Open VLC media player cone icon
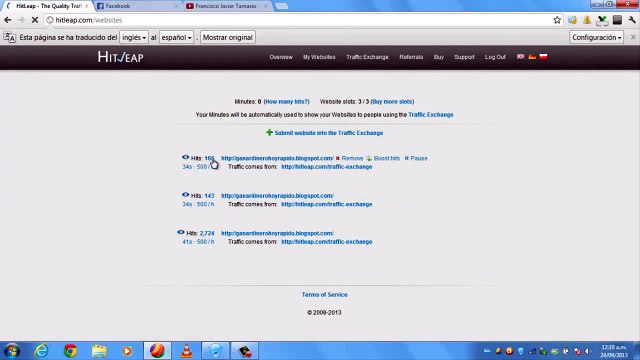The width and height of the screenshot is (640, 360). 187,351
